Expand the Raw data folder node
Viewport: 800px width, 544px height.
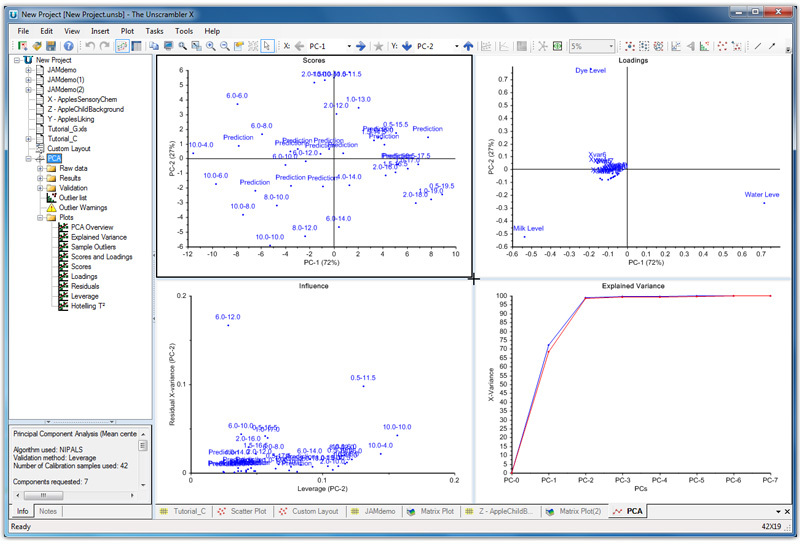pos(40,168)
